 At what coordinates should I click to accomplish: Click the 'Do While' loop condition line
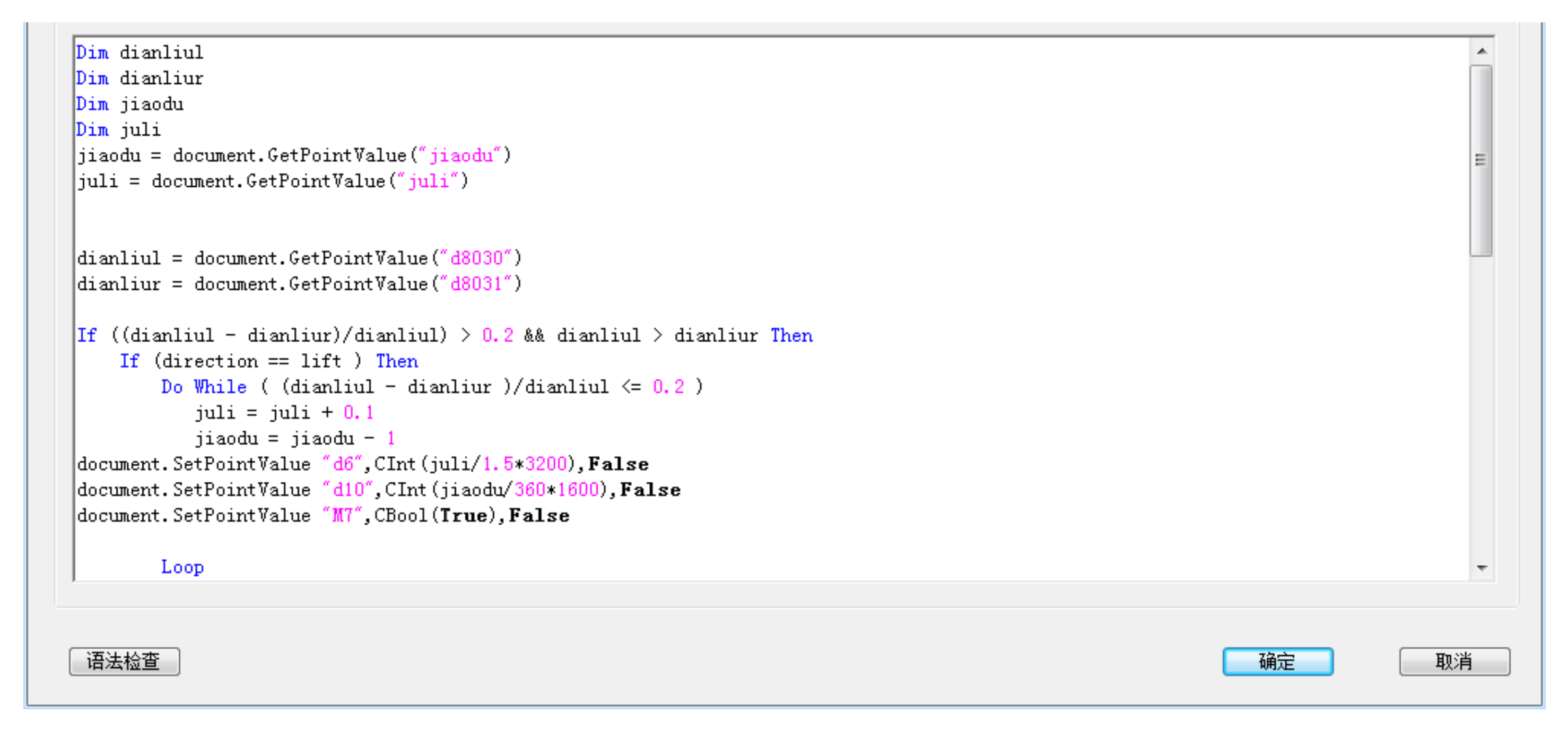432,387
